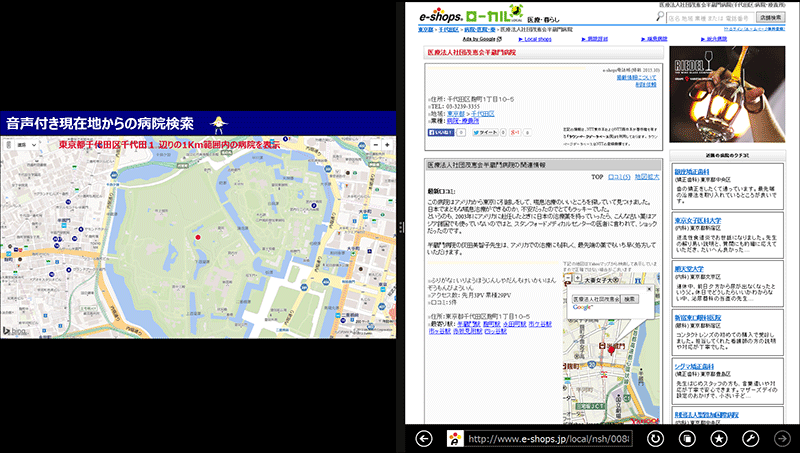Click the split-view divider handle between apps
The width and height of the screenshot is (800, 453).
pos(401,227)
